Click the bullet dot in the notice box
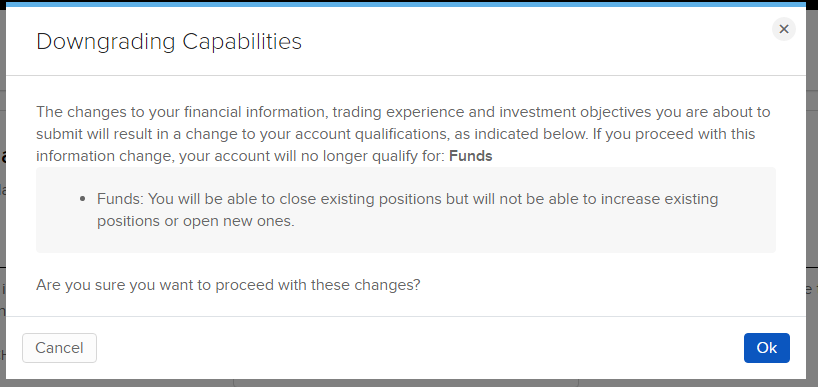 [83, 199]
